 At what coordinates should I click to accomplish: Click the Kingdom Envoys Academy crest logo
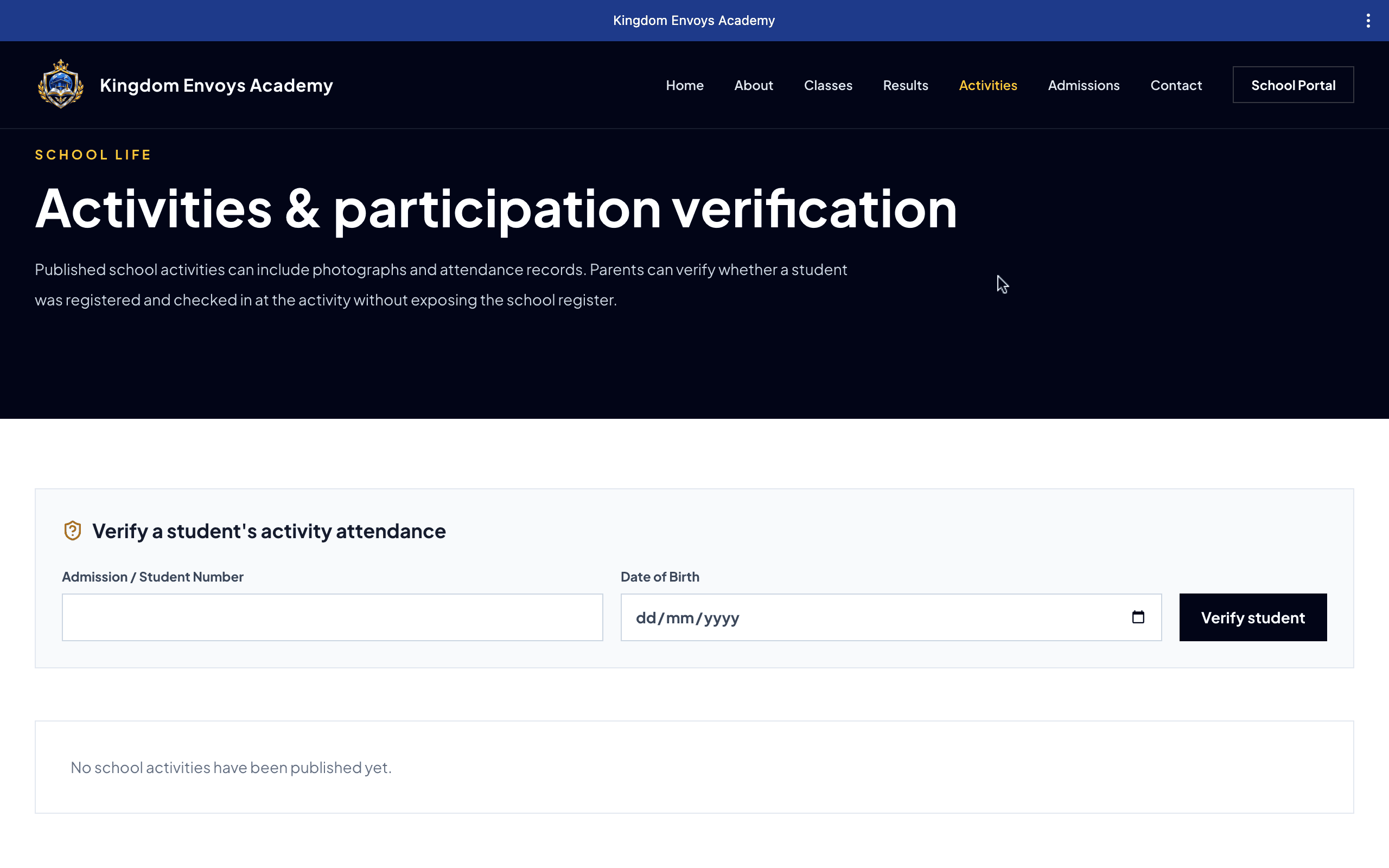click(61, 85)
